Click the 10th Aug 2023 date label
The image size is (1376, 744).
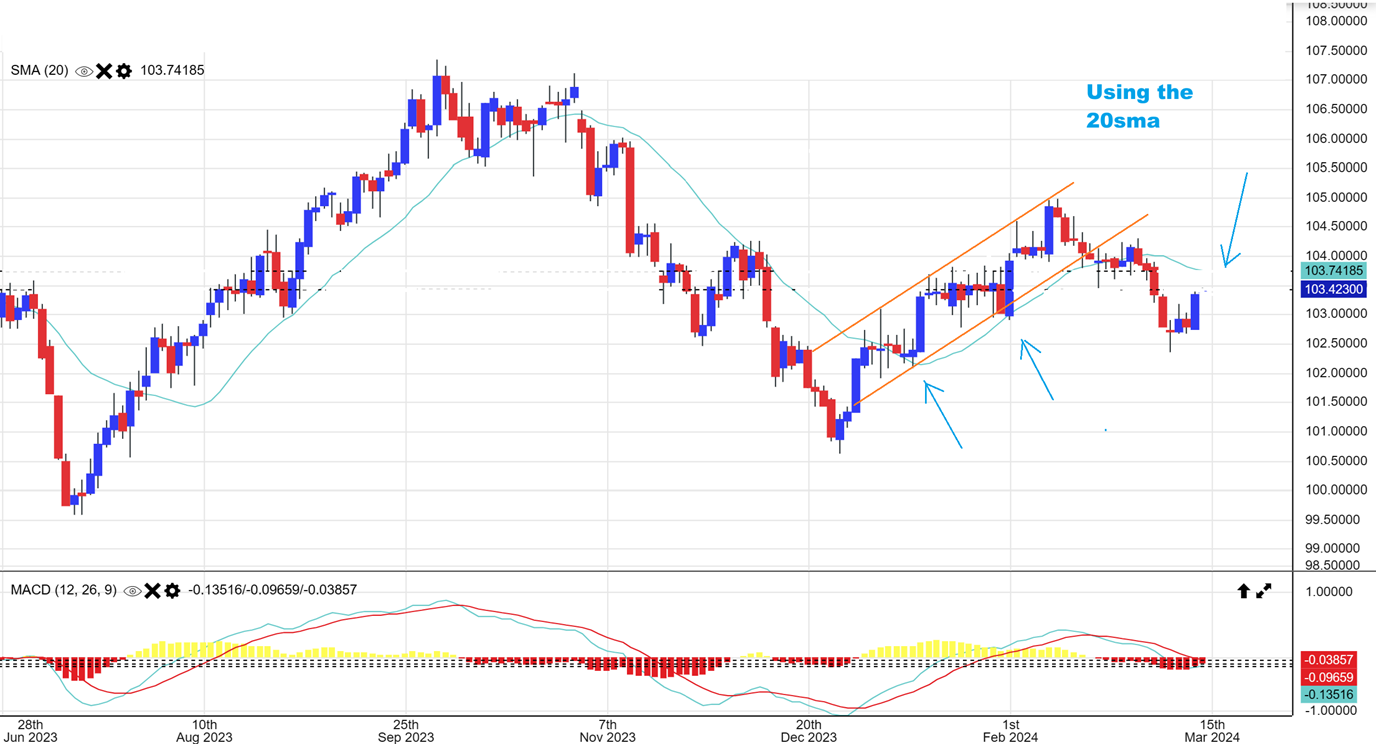point(204,730)
